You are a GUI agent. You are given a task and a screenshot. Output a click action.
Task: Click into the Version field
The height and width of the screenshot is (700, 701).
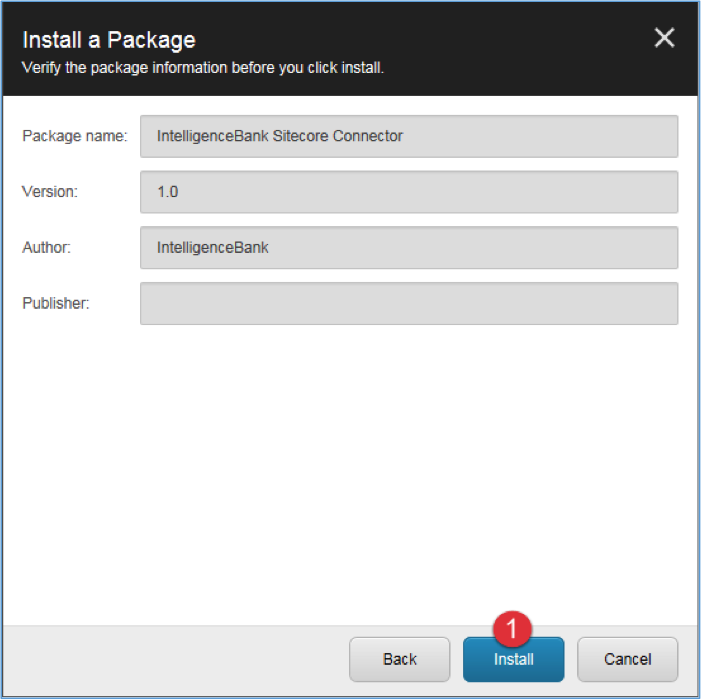click(x=409, y=192)
